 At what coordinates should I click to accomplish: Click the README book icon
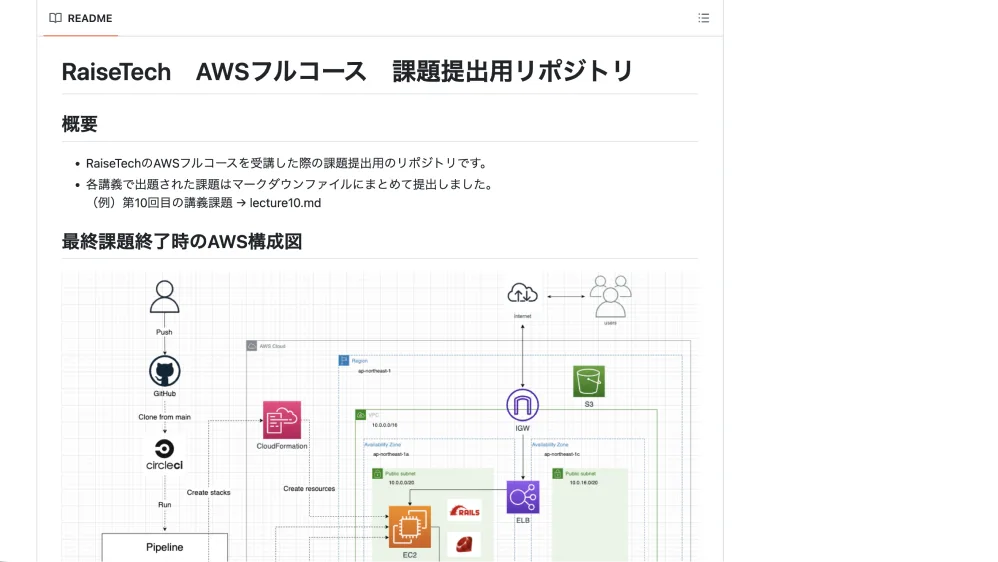click(x=55, y=18)
